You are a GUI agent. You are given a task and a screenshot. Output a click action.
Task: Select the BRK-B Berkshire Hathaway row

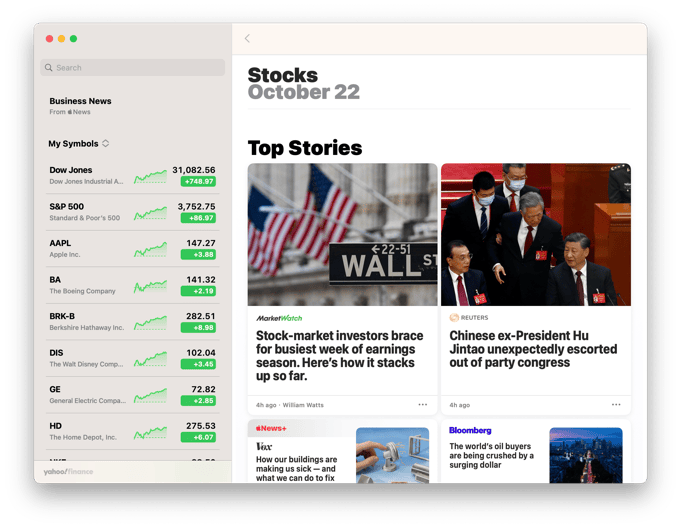click(x=132, y=322)
